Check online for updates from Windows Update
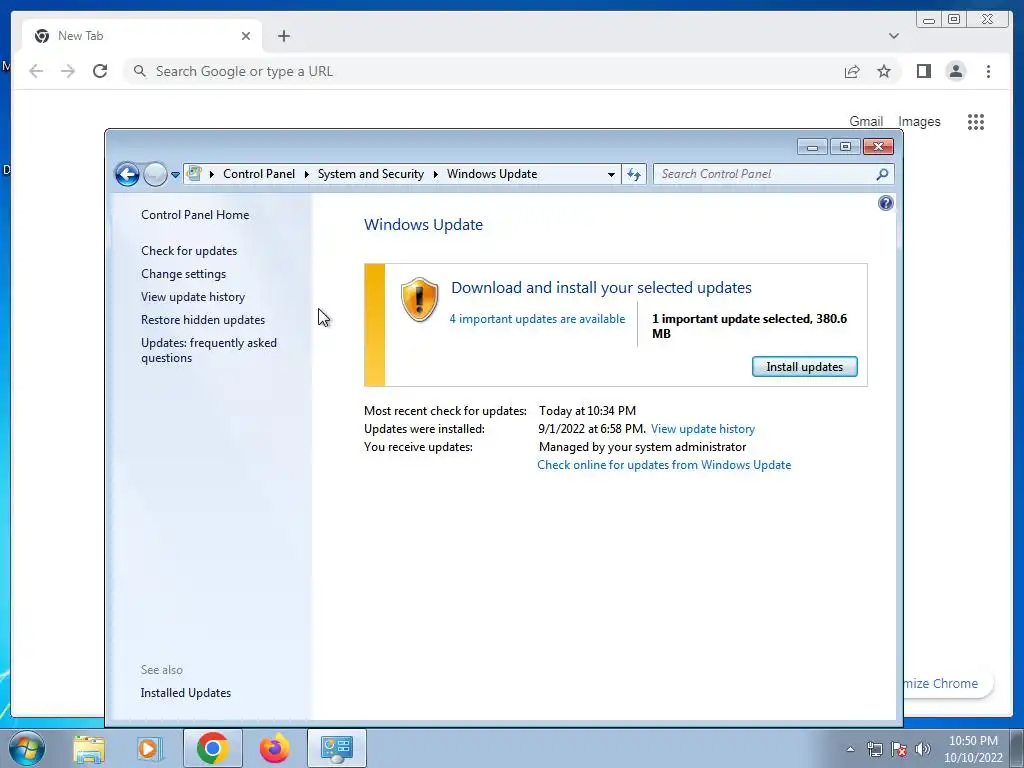Screen dimensions: 1024x768 click(664, 465)
